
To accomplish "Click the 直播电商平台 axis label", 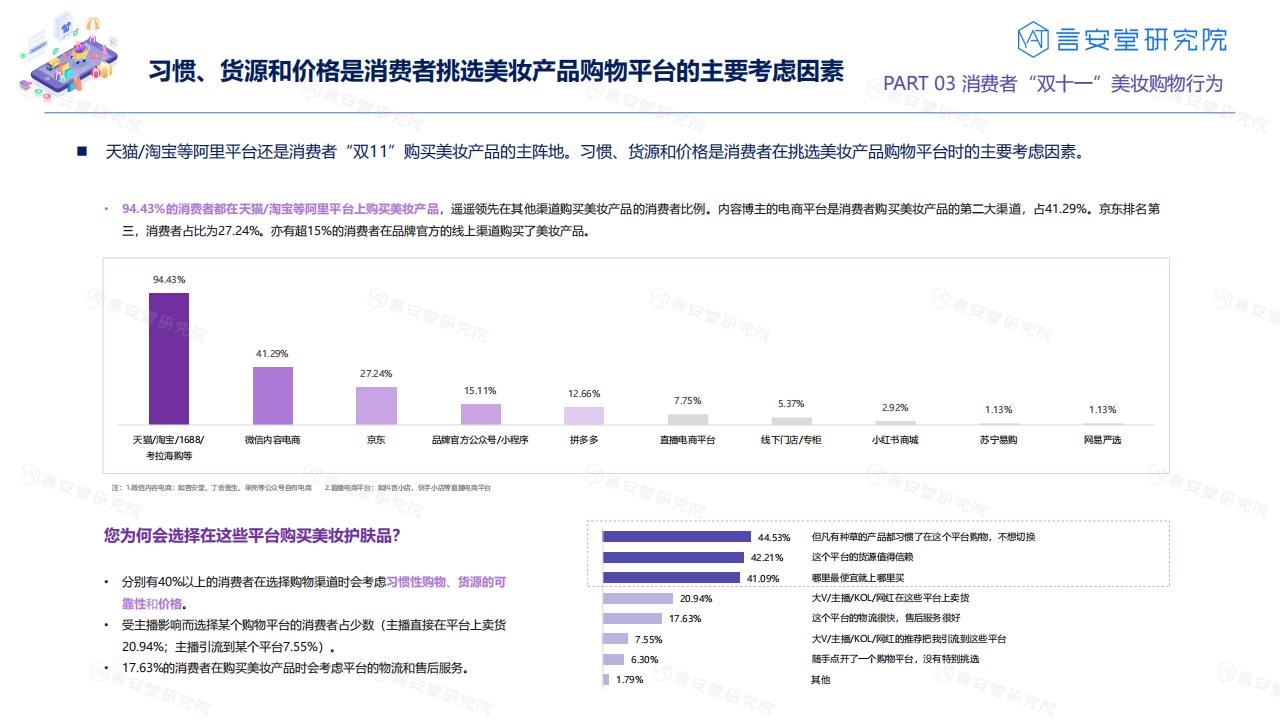I will click(688, 440).
